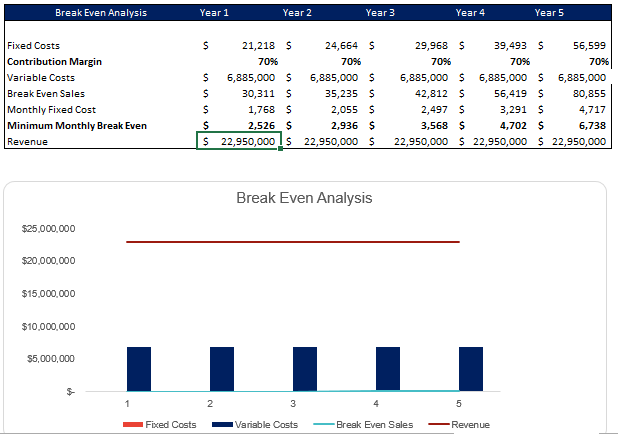This screenshot has height=434, width=618.
Task: Click the horizontal axis label 3
Action: 293,404
